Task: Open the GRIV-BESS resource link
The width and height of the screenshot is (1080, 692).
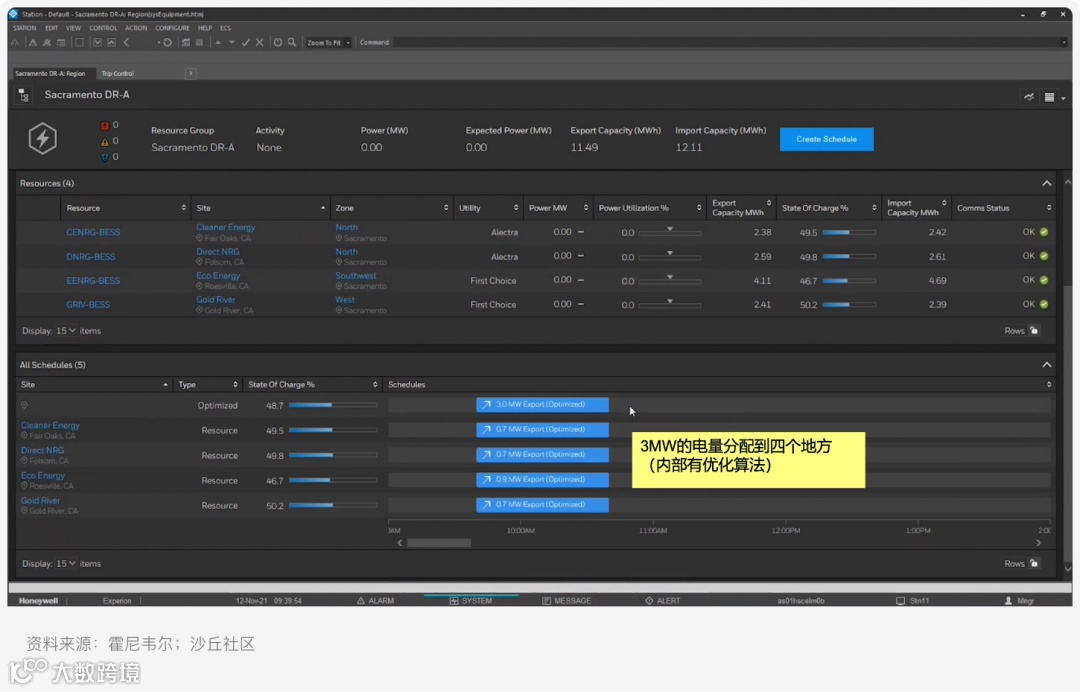Action: (88, 305)
